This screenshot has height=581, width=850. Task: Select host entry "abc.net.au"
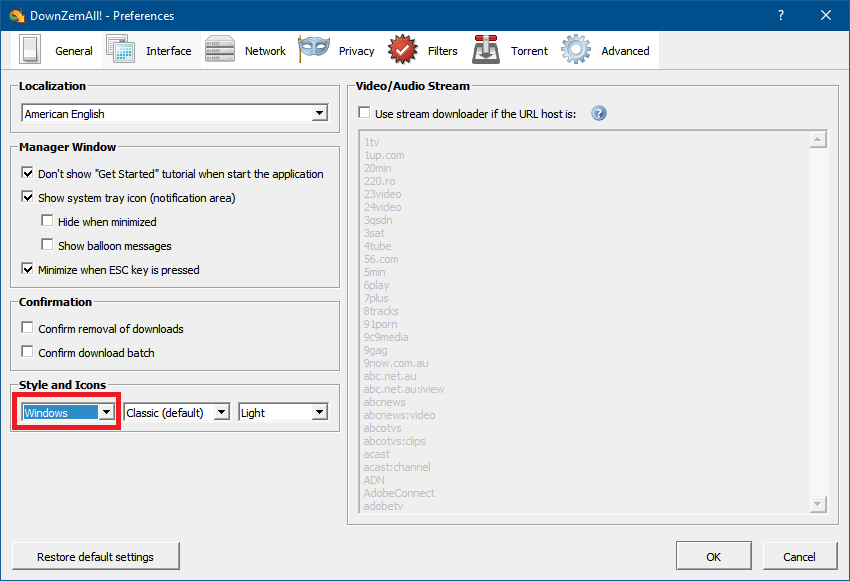(x=390, y=376)
